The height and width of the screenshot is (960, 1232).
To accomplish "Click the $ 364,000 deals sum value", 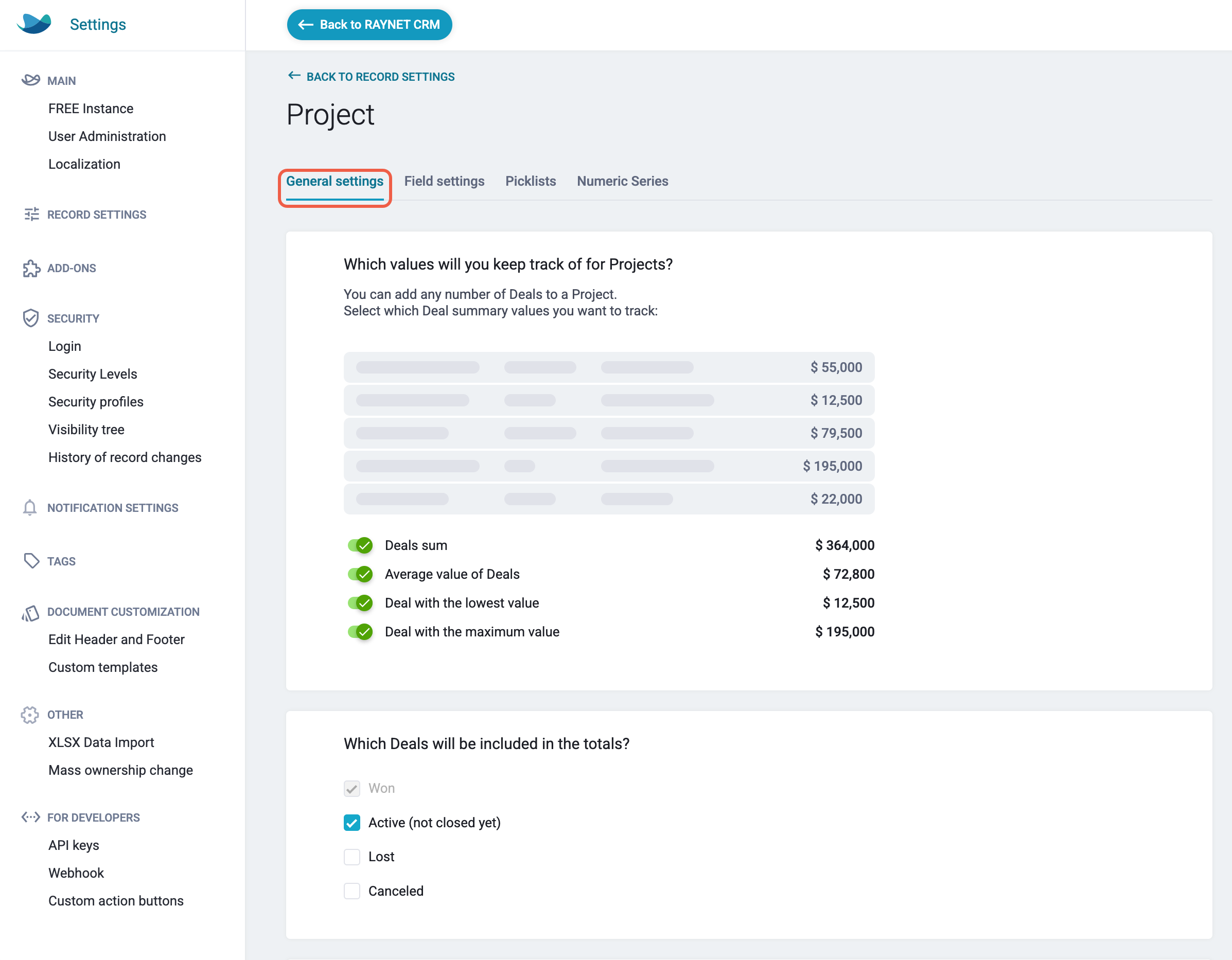I will pos(844,545).
